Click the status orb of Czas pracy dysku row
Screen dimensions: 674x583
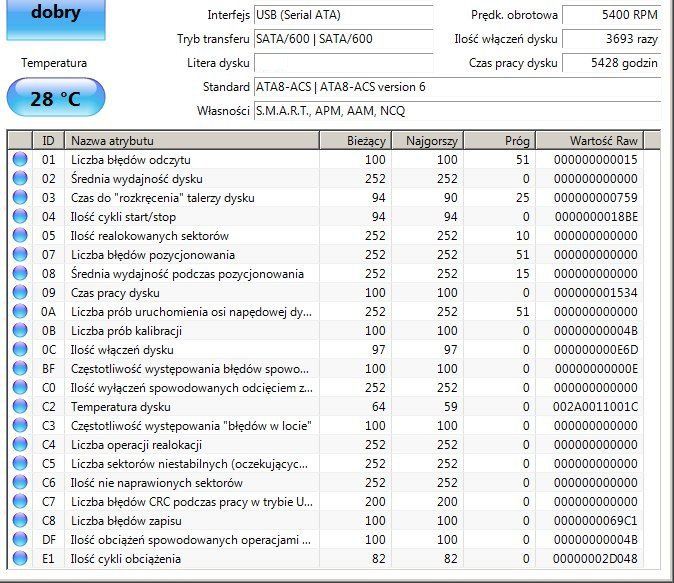[x=20, y=292]
